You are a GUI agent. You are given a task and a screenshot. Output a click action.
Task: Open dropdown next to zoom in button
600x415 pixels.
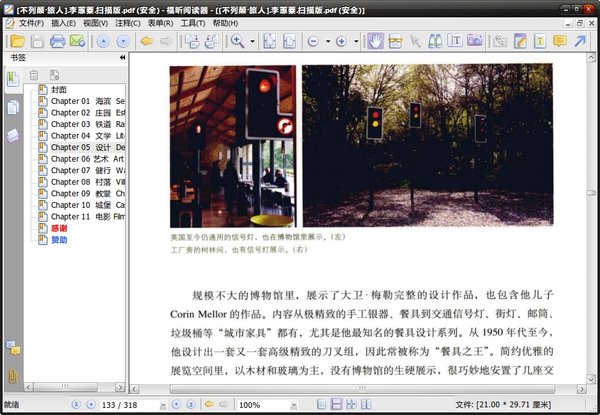[x=356, y=41]
